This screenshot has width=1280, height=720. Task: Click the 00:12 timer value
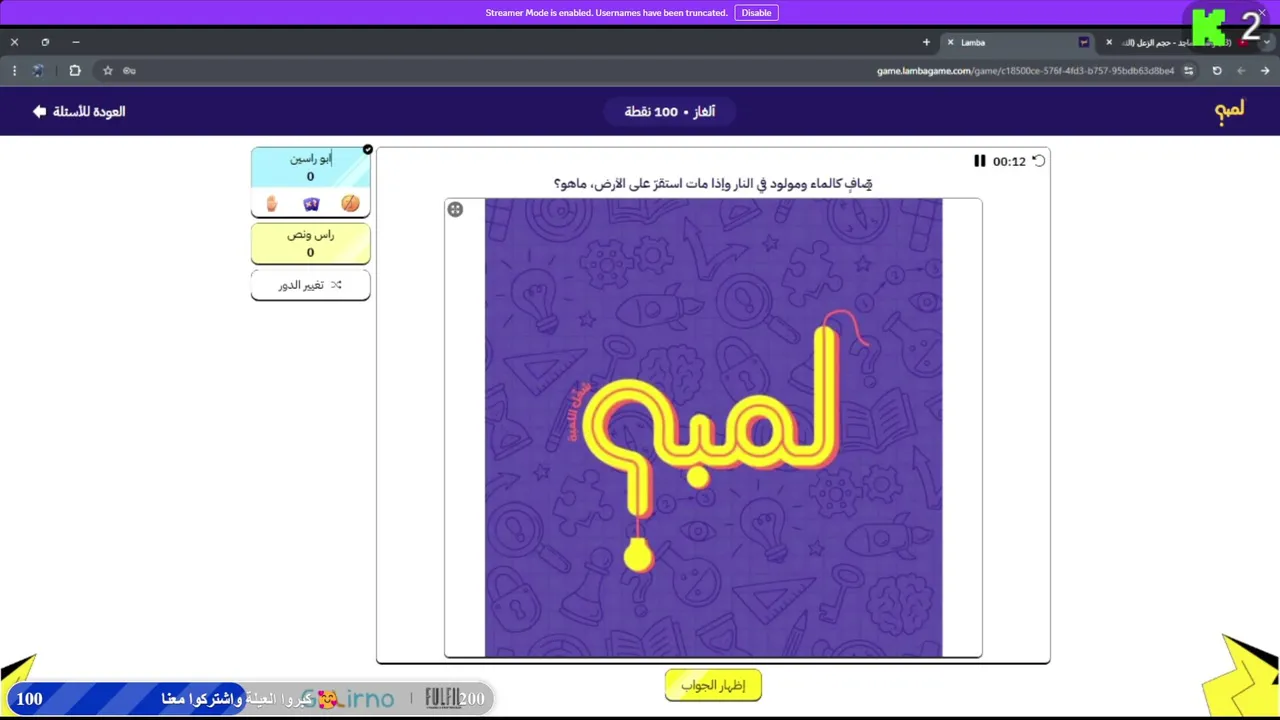pyautogui.click(x=1009, y=161)
